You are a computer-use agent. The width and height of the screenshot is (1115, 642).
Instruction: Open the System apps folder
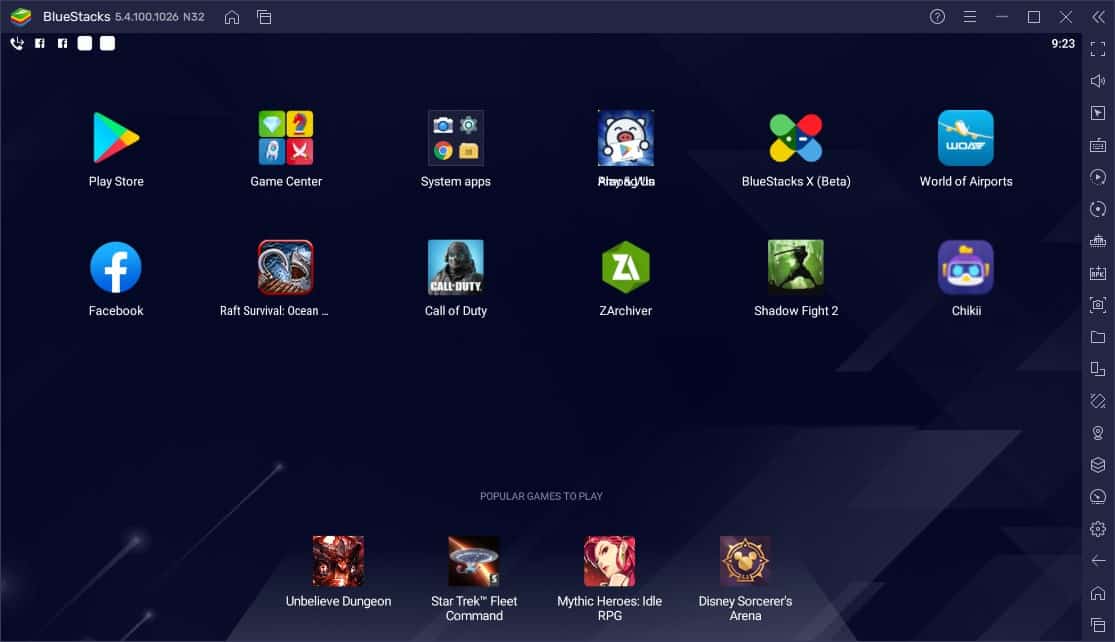coord(456,138)
